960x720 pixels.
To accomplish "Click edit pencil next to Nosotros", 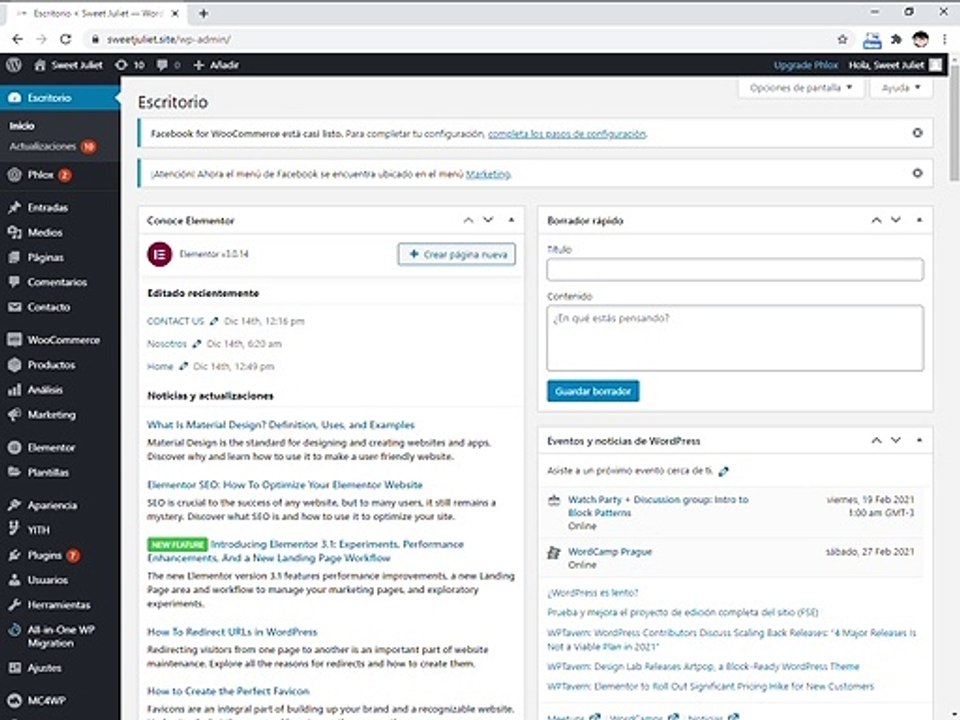I will click(197, 344).
